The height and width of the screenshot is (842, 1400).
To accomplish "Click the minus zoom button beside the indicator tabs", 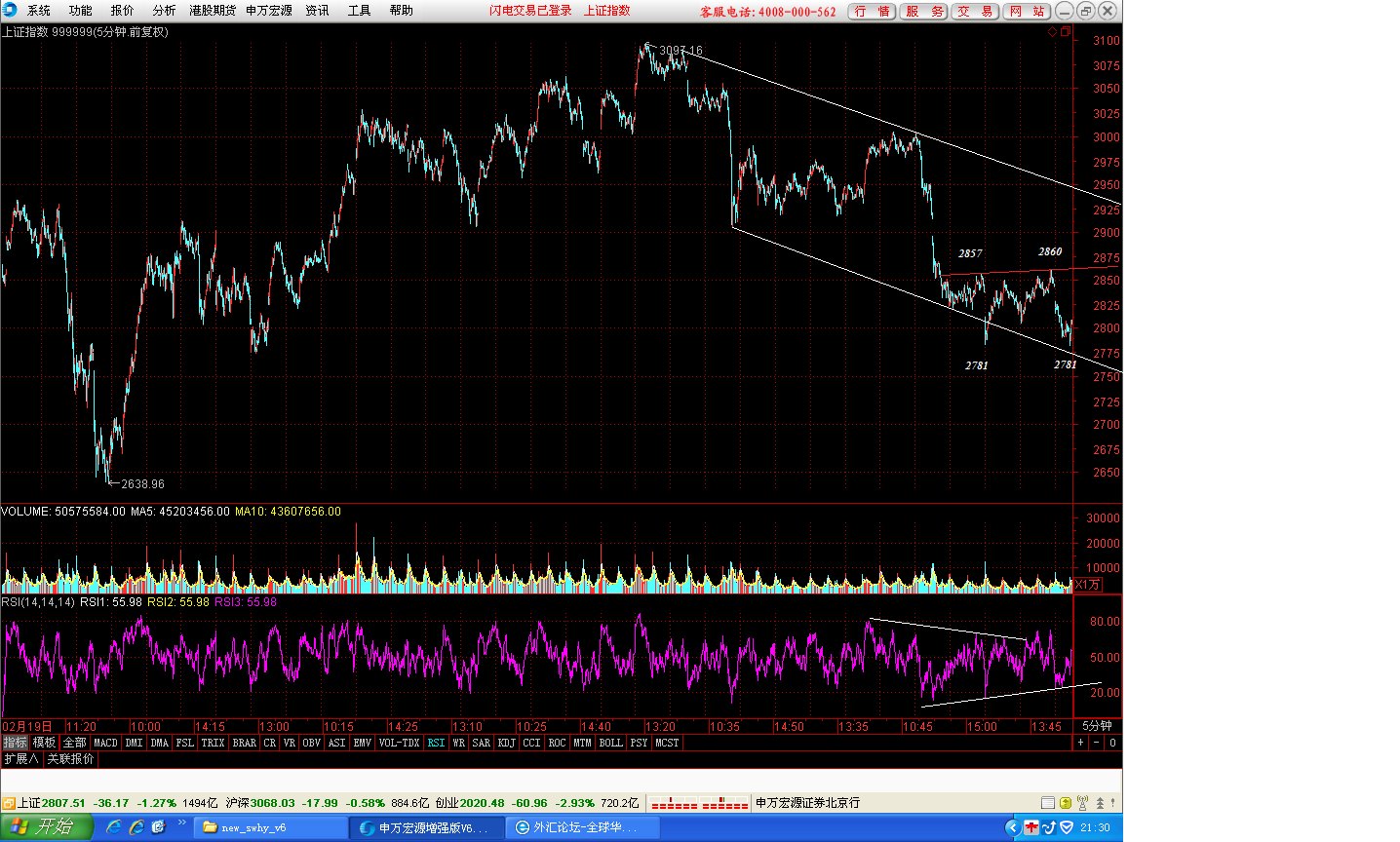I will click(1097, 743).
